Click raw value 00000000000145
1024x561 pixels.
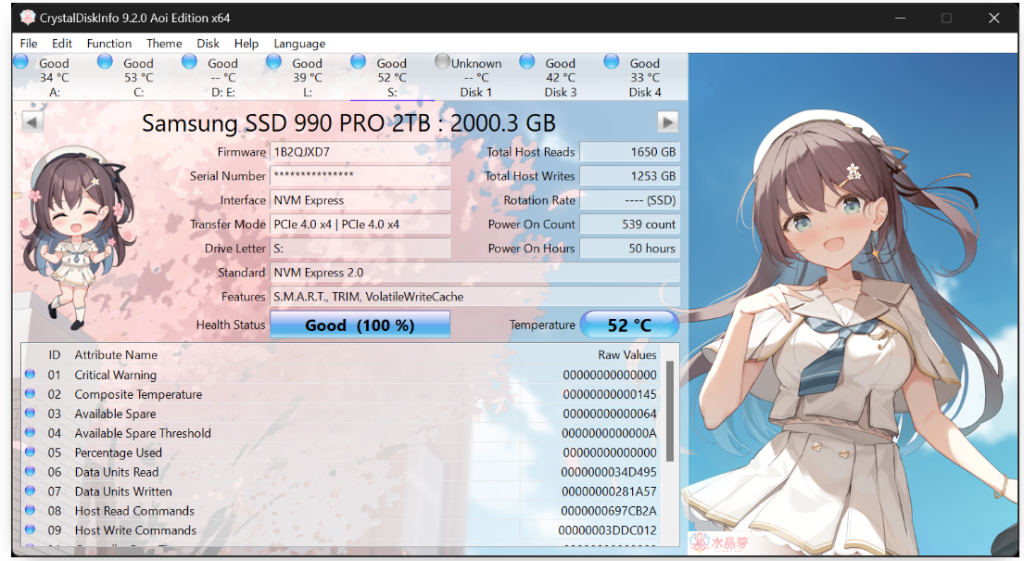click(x=609, y=394)
